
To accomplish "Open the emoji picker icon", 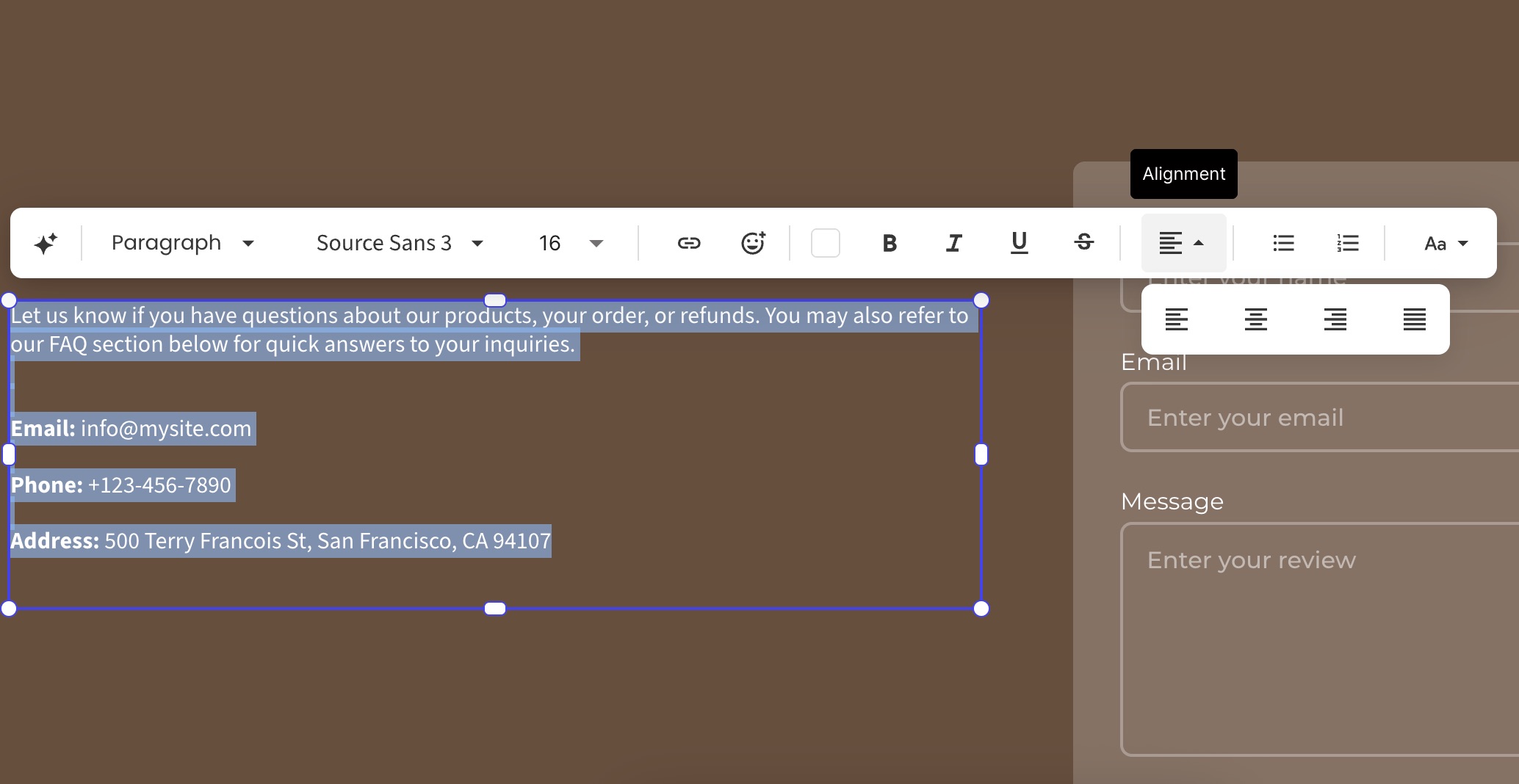I will click(x=753, y=243).
